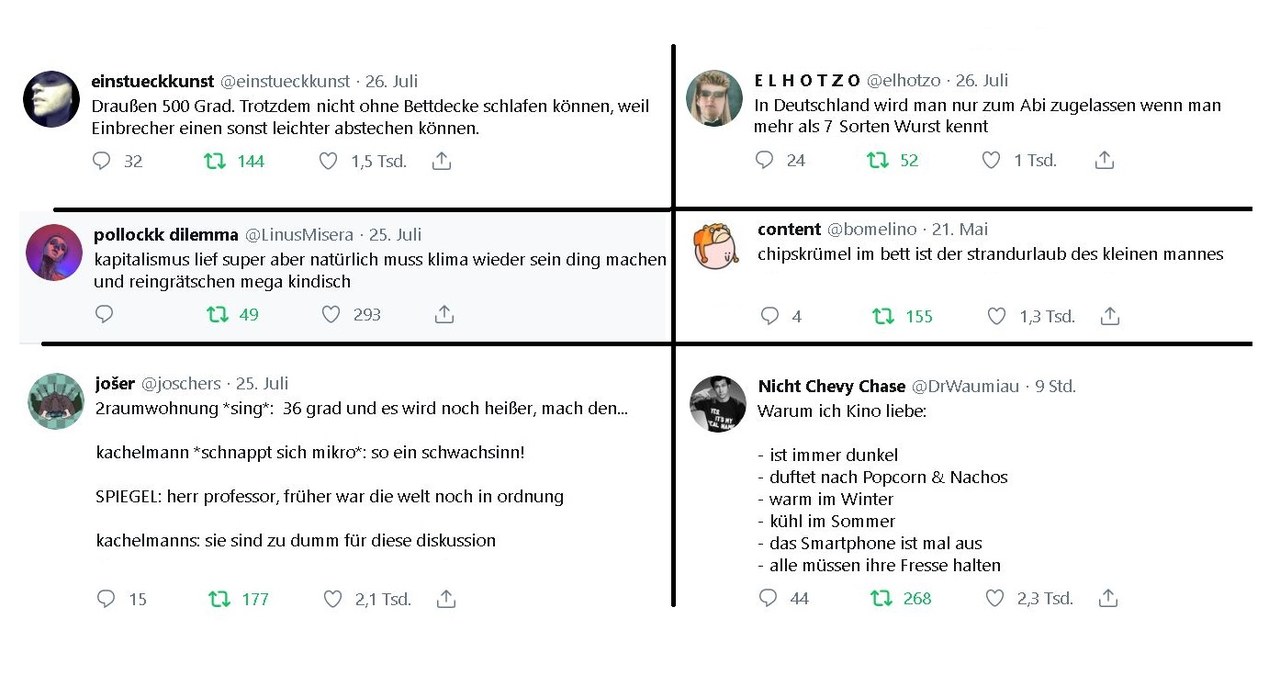Visit the @LinusMisera handle link
1280x675 pixels.
tap(298, 235)
